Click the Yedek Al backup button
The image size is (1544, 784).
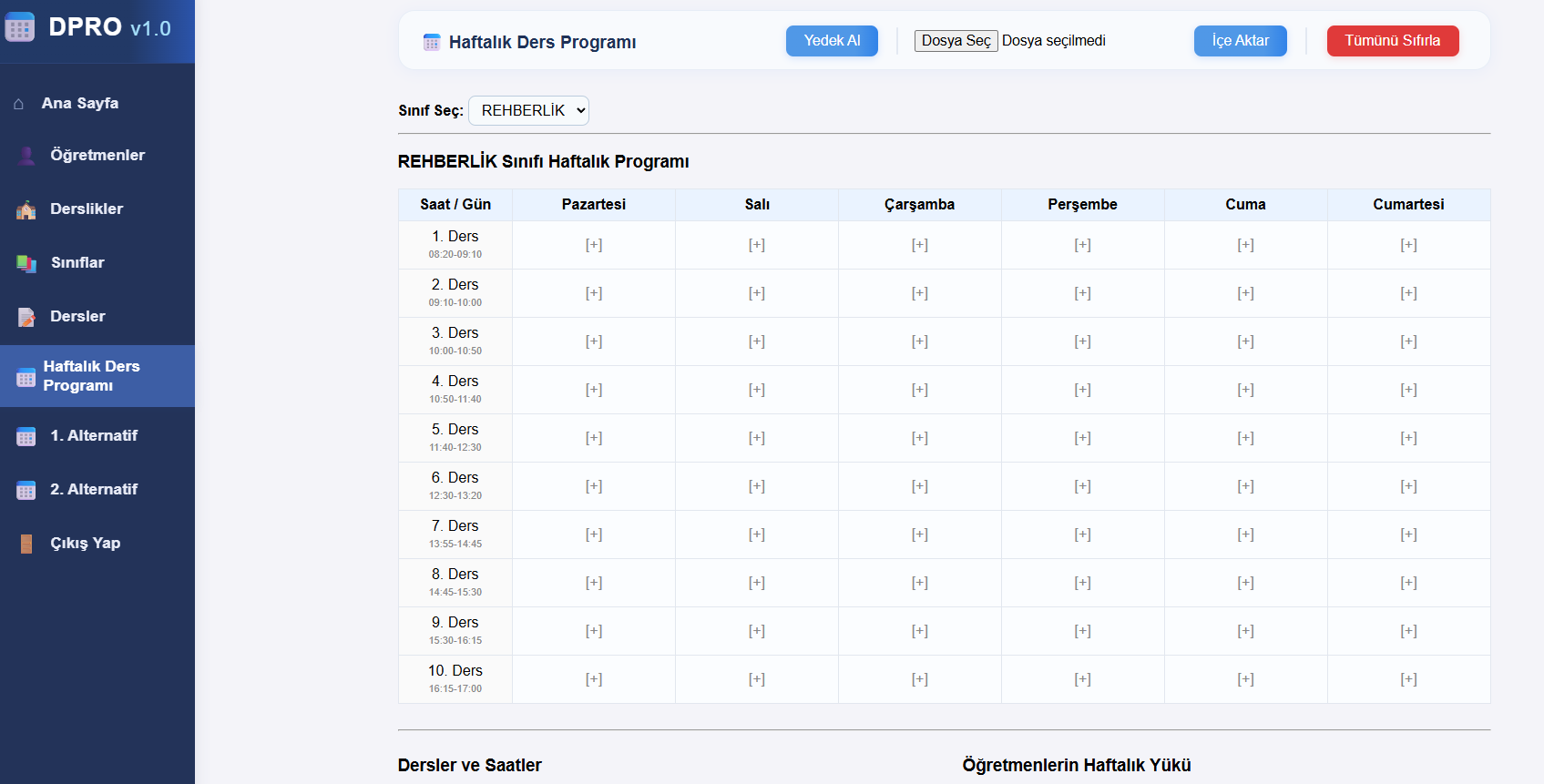point(832,41)
